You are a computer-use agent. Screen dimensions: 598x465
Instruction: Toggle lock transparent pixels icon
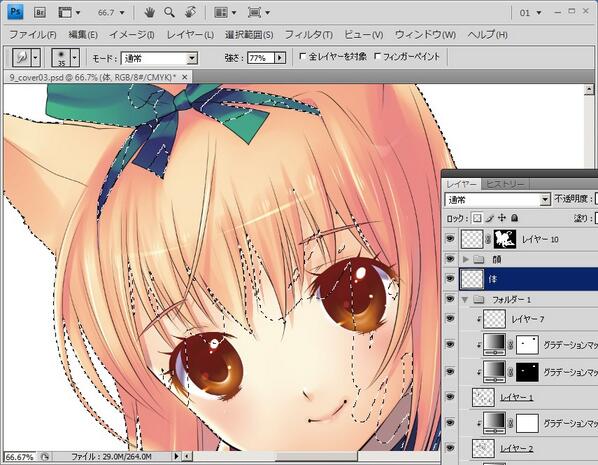(477, 219)
